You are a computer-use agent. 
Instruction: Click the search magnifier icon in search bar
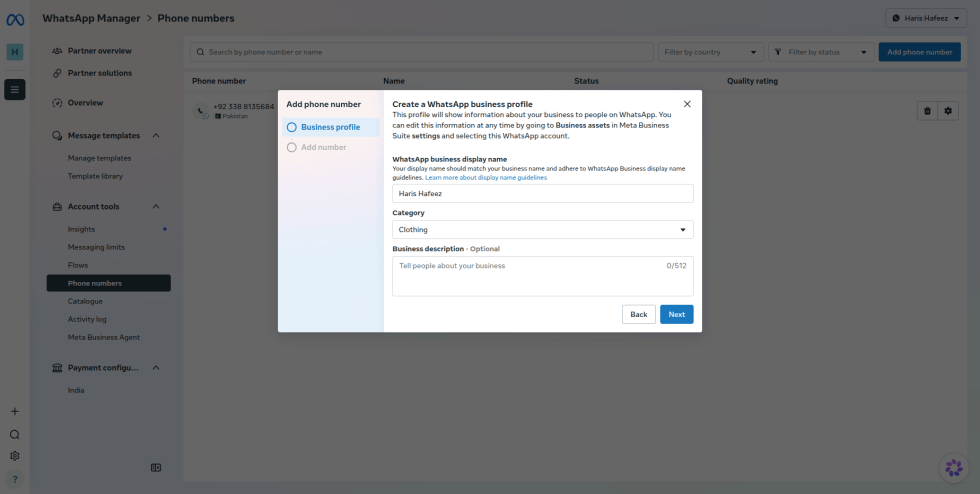coord(200,52)
